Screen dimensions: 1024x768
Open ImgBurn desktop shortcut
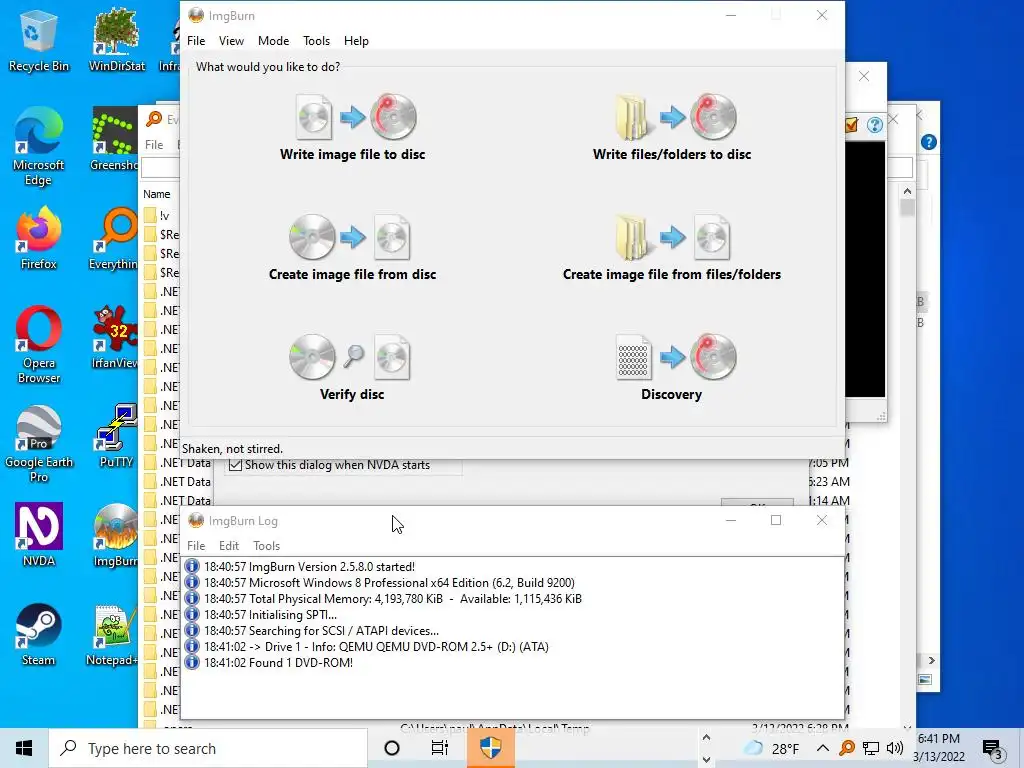pyautogui.click(x=115, y=535)
